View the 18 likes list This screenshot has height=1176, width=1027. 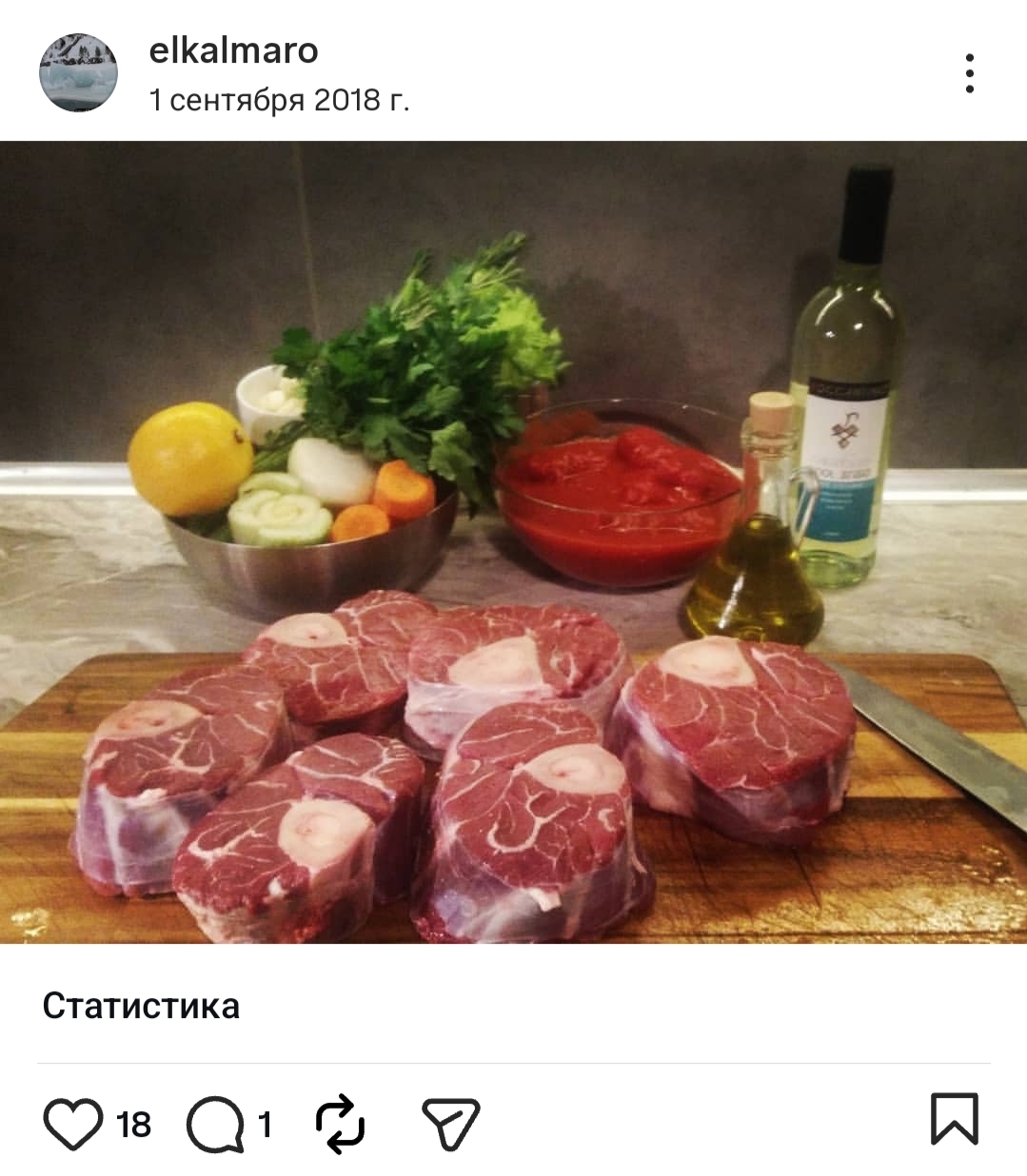click(133, 1125)
